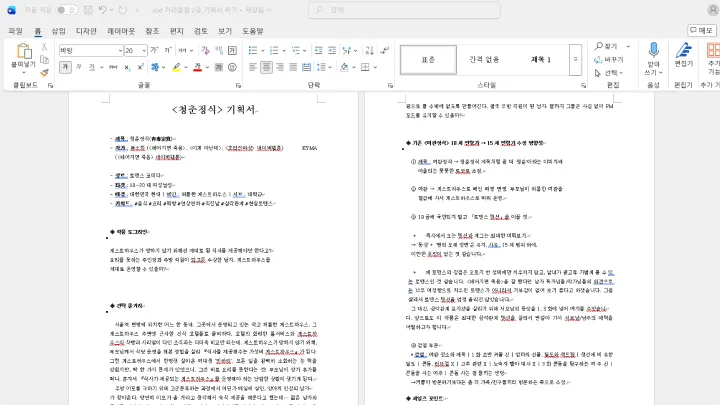Click the Replace (바꾸기) button
Screen dimensions: 720x405
tap(609, 60)
